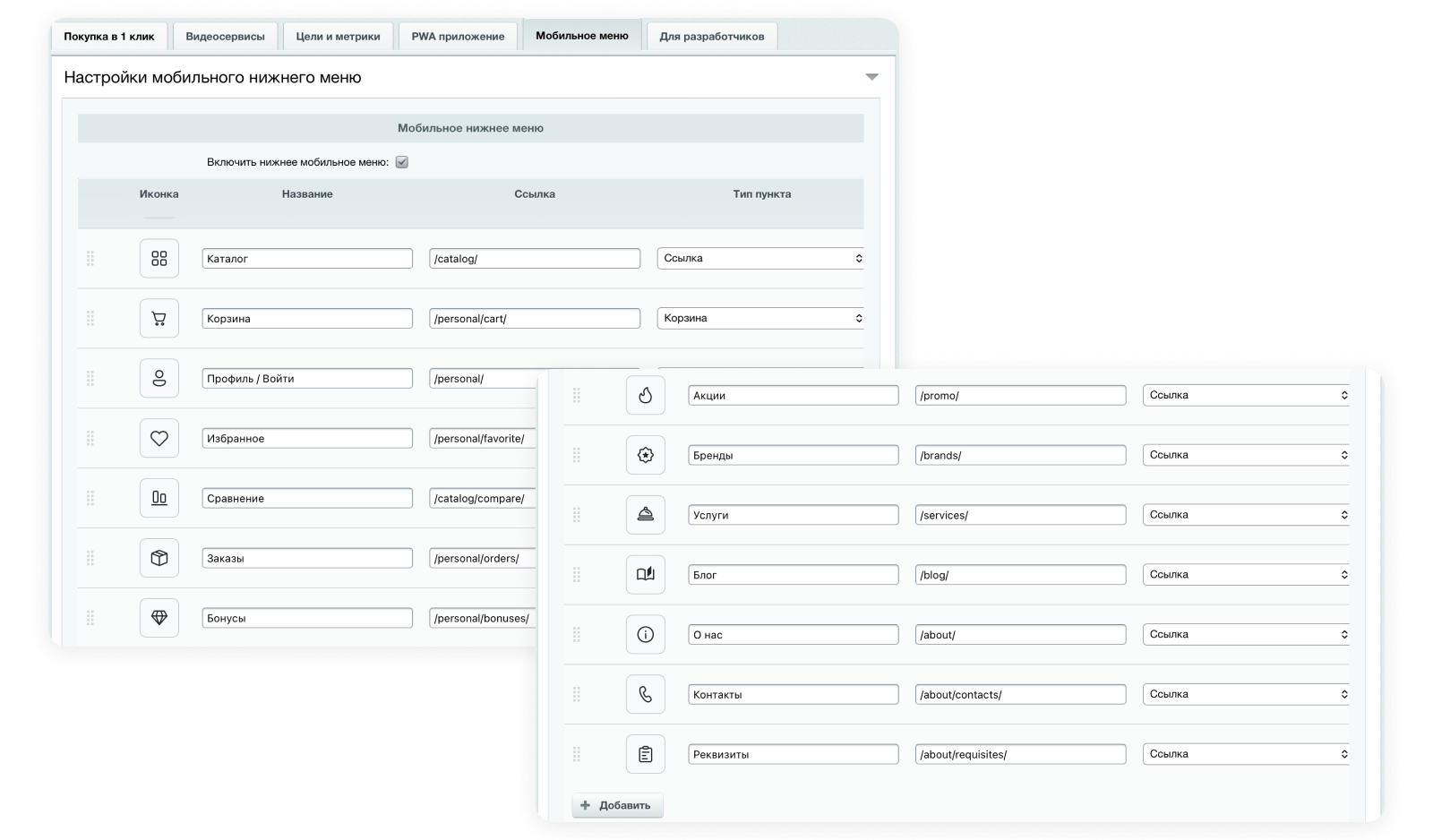The width and height of the screenshot is (1433, 840).
Task: Click the /services/ link input field
Action: pyautogui.click(x=1021, y=515)
